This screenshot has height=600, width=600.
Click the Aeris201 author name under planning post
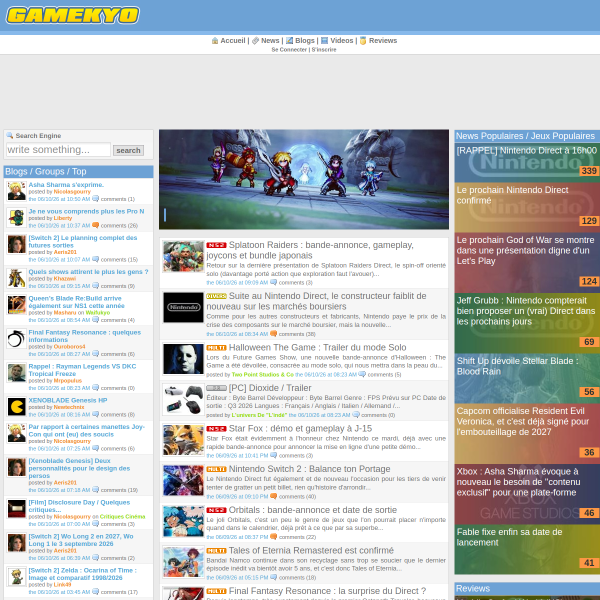tap(65, 252)
